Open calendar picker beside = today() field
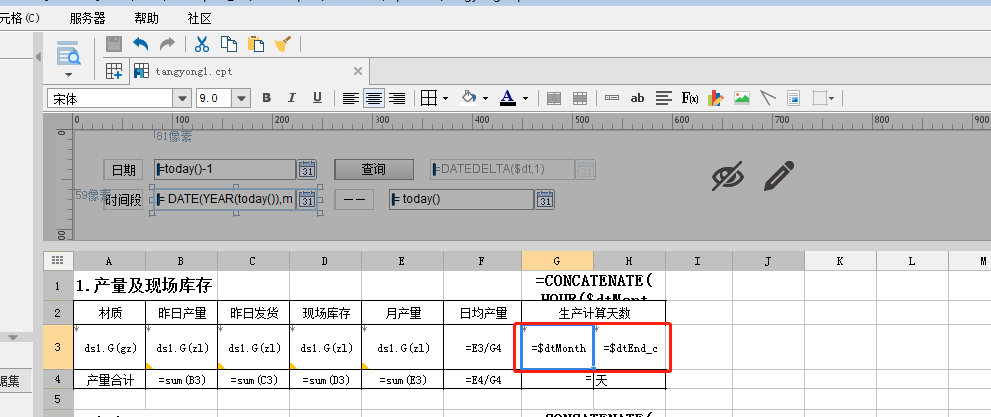Image resolution: width=991 pixels, height=417 pixels. click(545, 200)
